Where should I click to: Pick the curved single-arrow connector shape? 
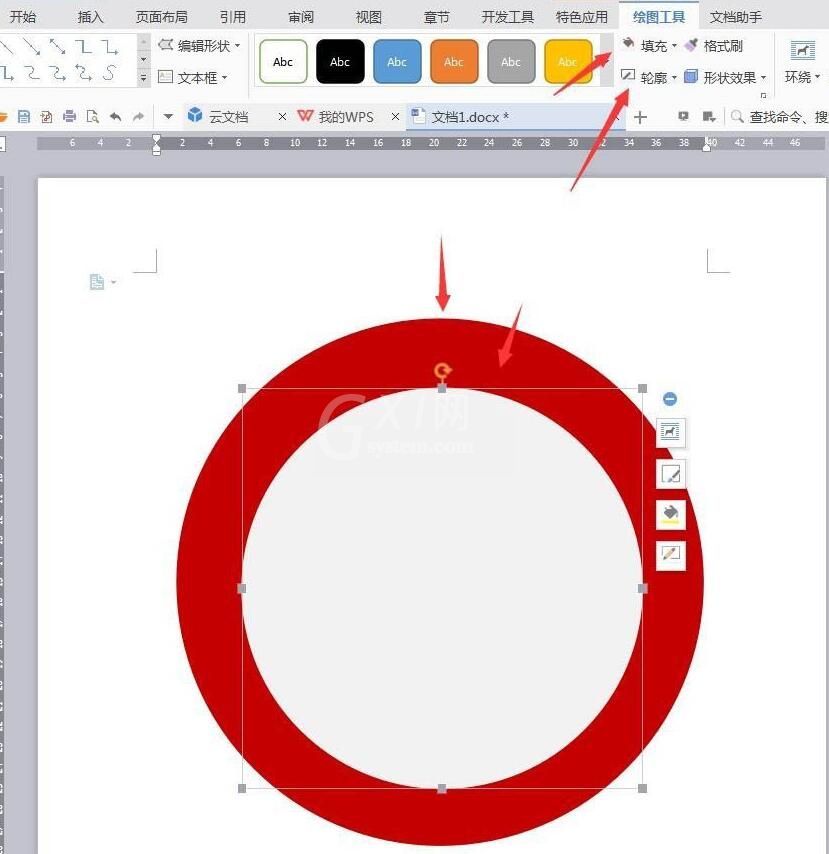(57, 72)
